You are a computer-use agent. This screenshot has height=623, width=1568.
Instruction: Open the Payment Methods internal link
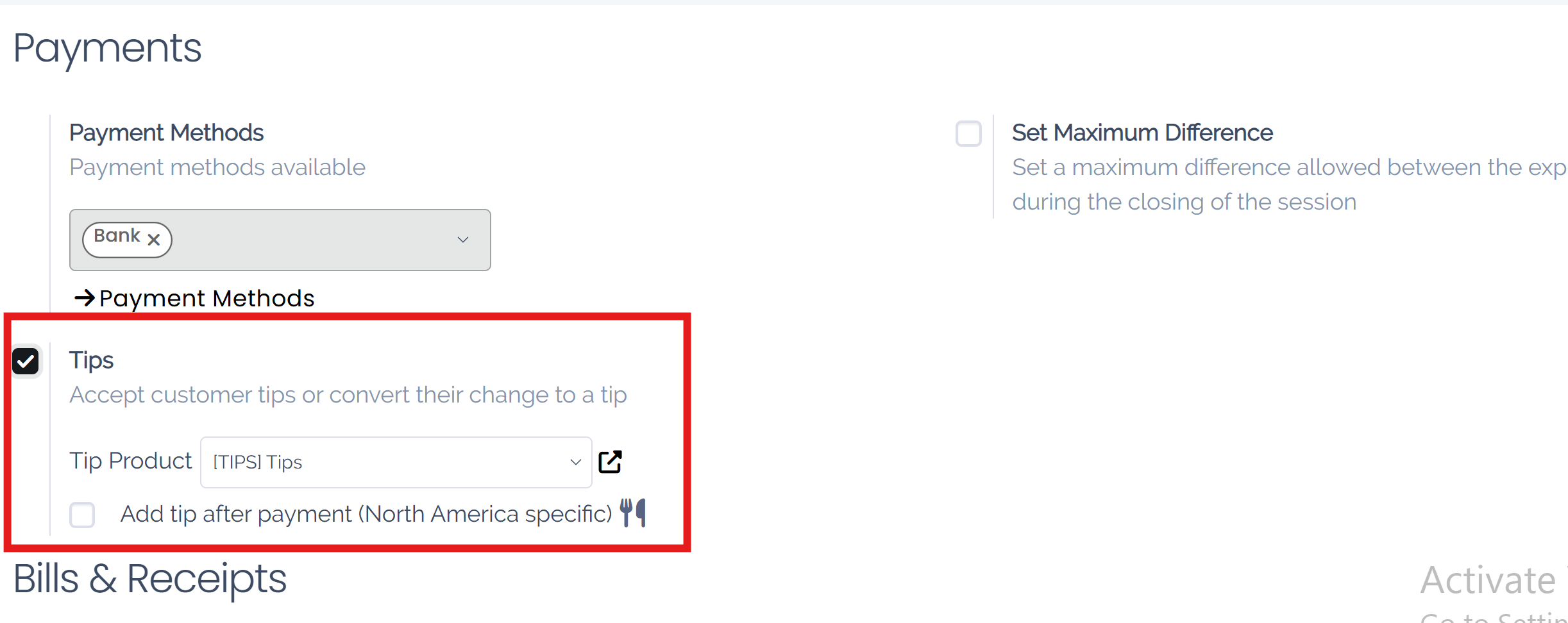pyautogui.click(x=207, y=297)
